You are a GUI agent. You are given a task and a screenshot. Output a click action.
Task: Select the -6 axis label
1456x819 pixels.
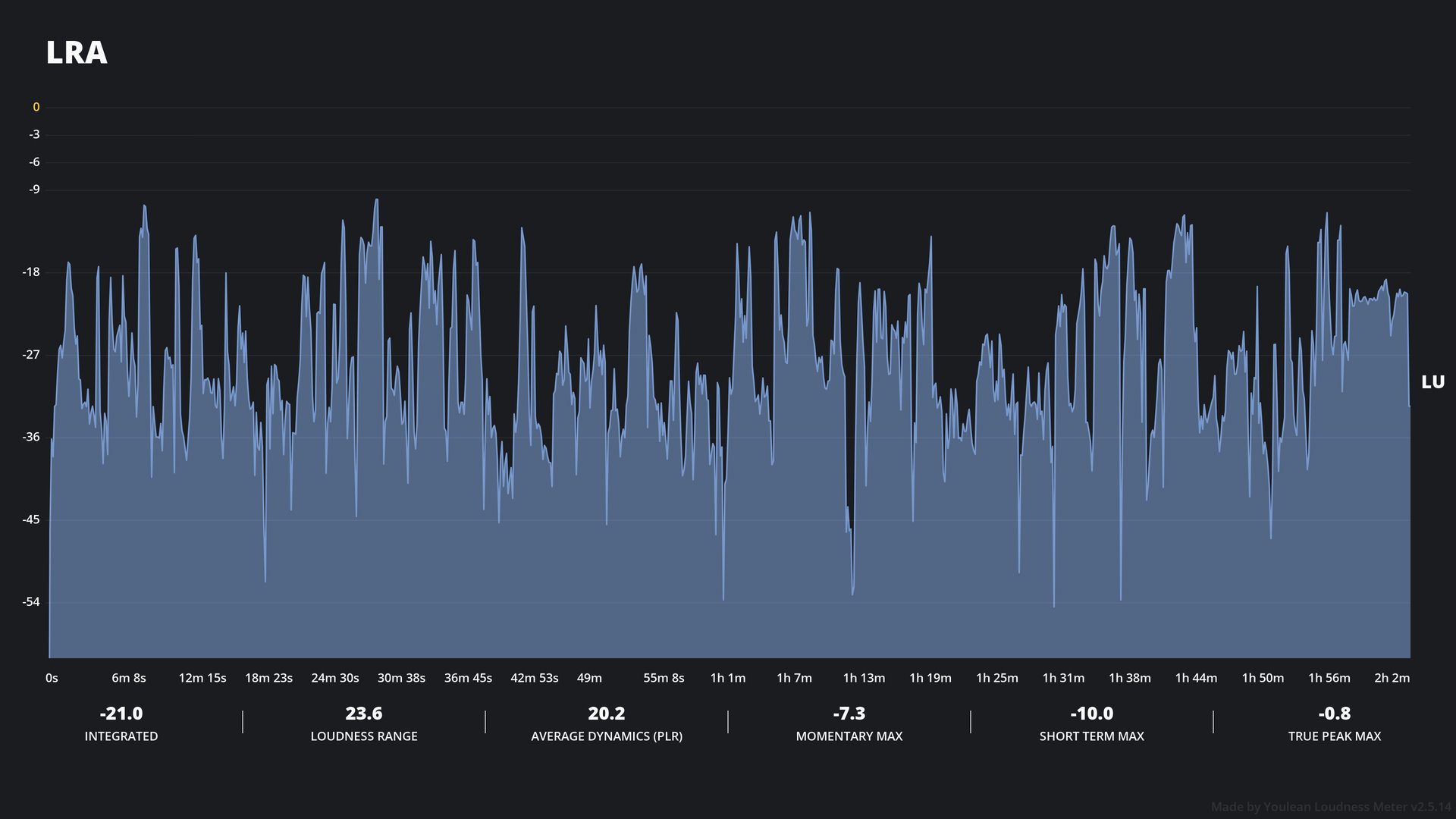point(34,162)
